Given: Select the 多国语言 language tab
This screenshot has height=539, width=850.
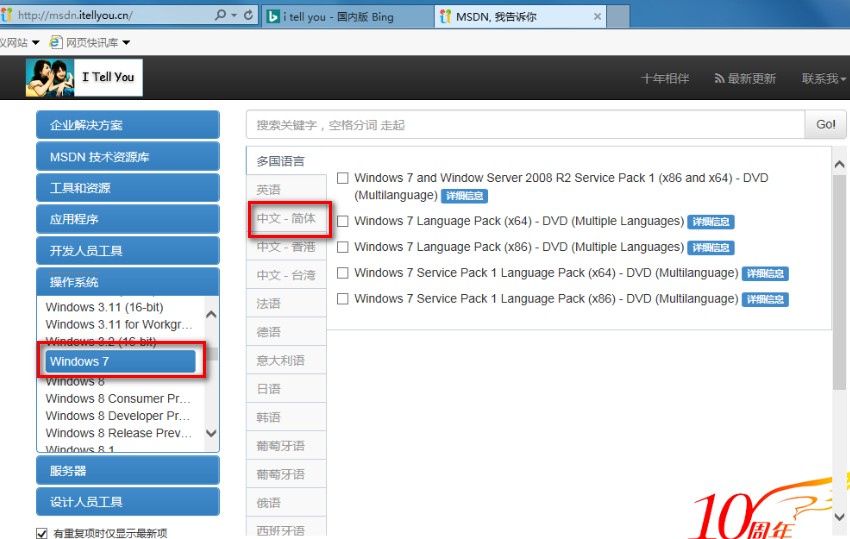Looking at the screenshot, I should click(286, 161).
